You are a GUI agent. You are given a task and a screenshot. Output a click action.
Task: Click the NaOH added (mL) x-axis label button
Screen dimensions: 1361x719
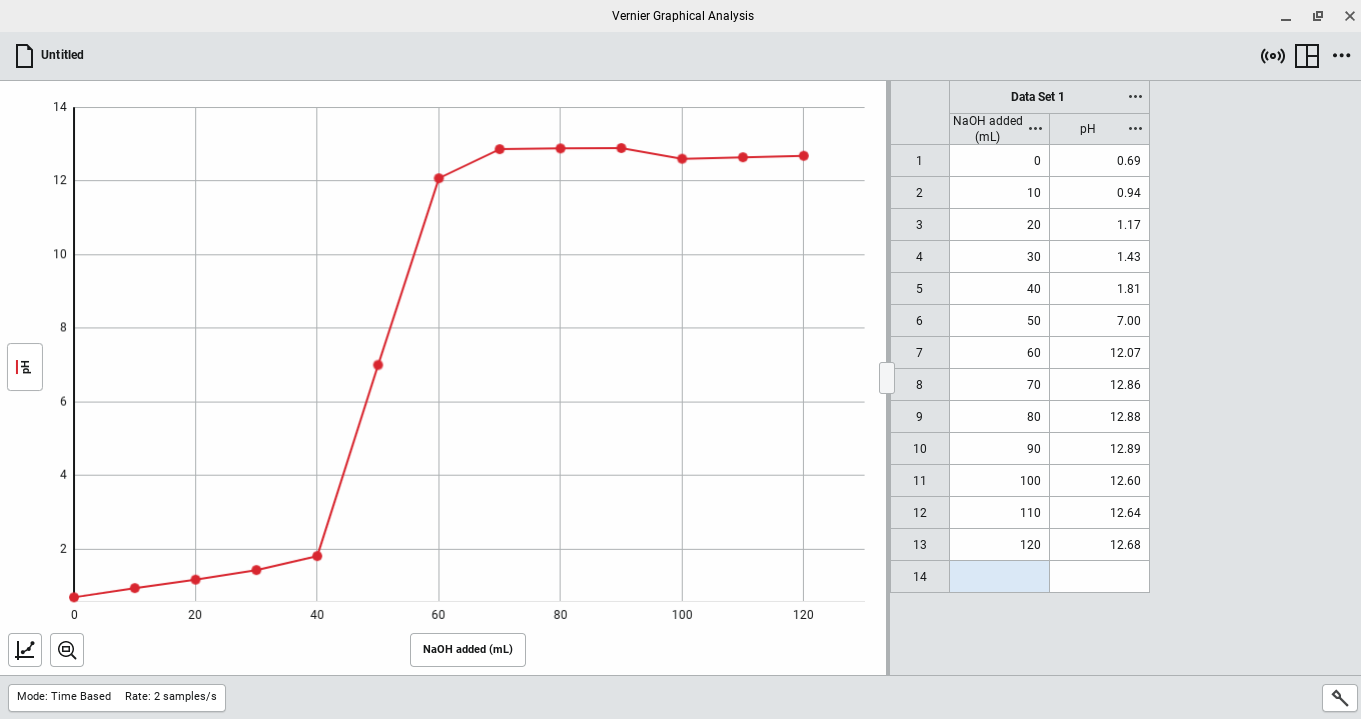(467, 649)
